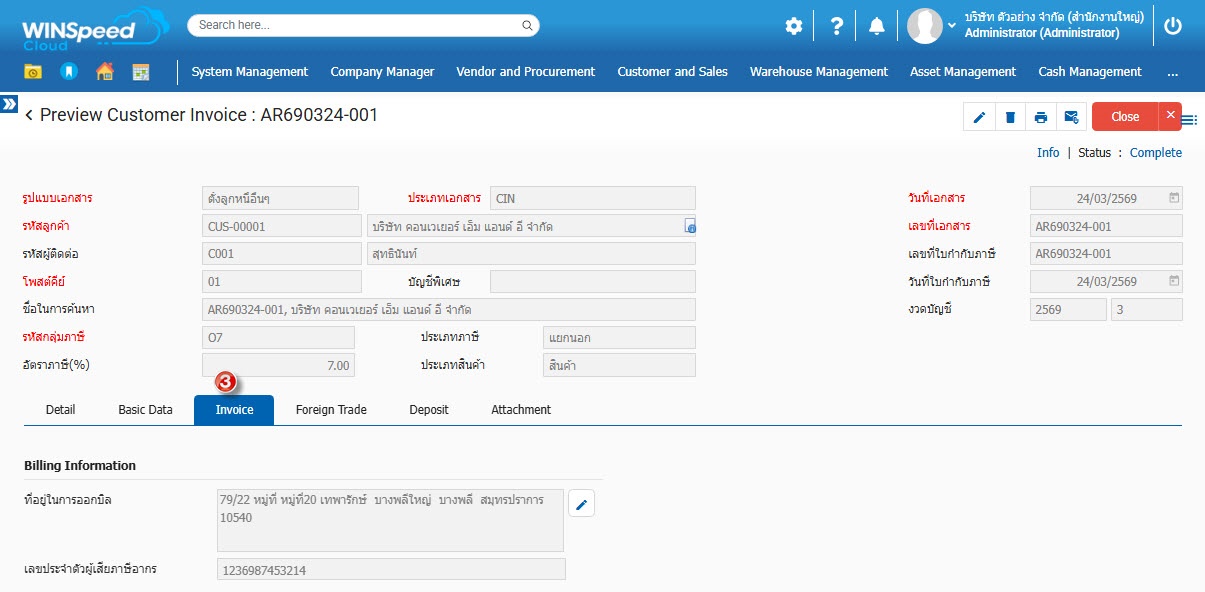Open the Customer and Sales menu
The width and height of the screenshot is (1205, 592).
pyautogui.click(x=672, y=72)
